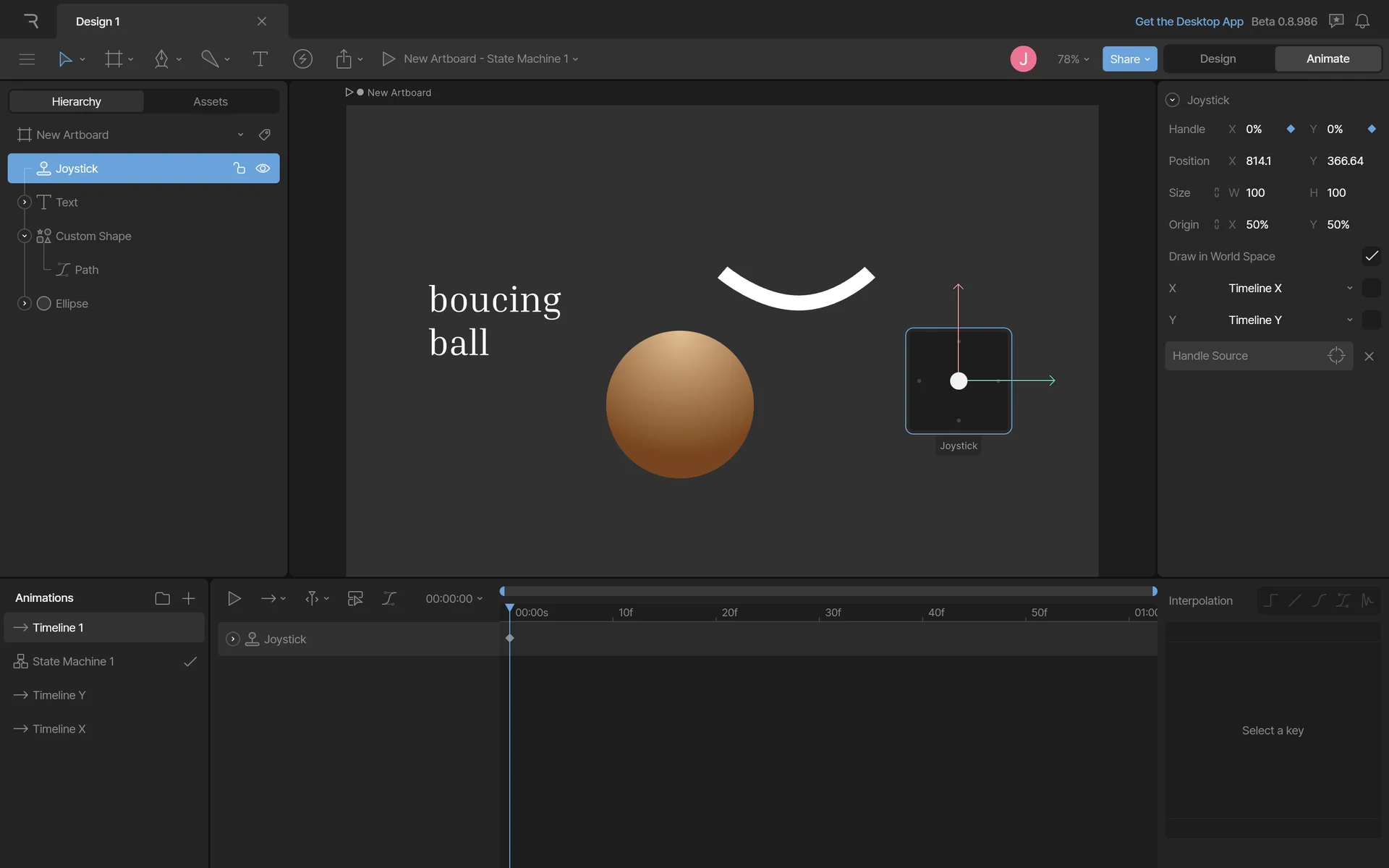Viewport: 1389px width, 868px height.
Task: Open the Timeline X joystick dropdown
Action: click(1290, 288)
